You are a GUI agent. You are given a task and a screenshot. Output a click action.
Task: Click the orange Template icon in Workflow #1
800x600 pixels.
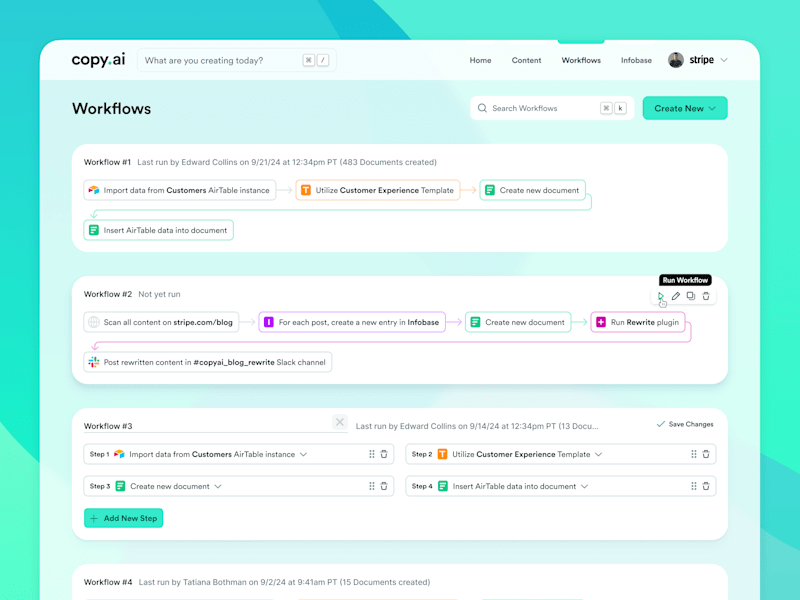306,190
